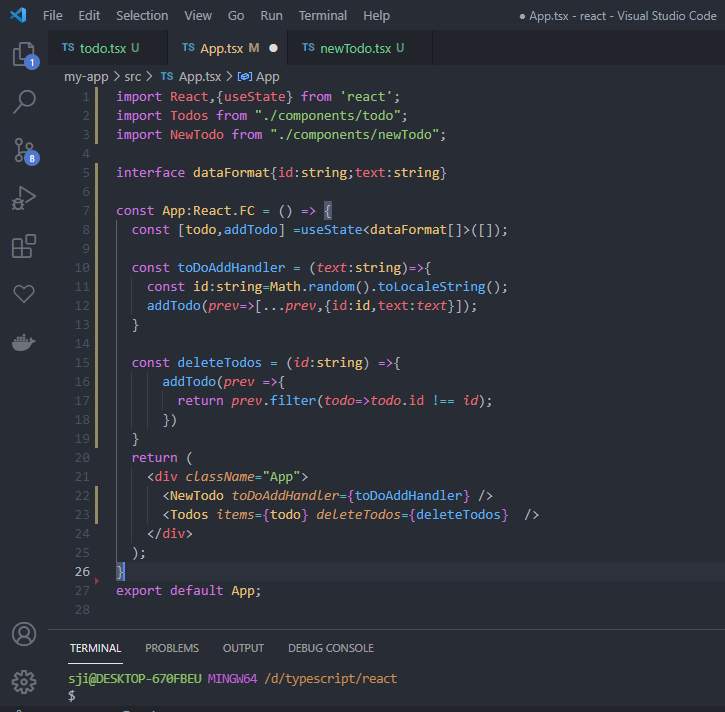Open the Selection menu

pos(142,16)
